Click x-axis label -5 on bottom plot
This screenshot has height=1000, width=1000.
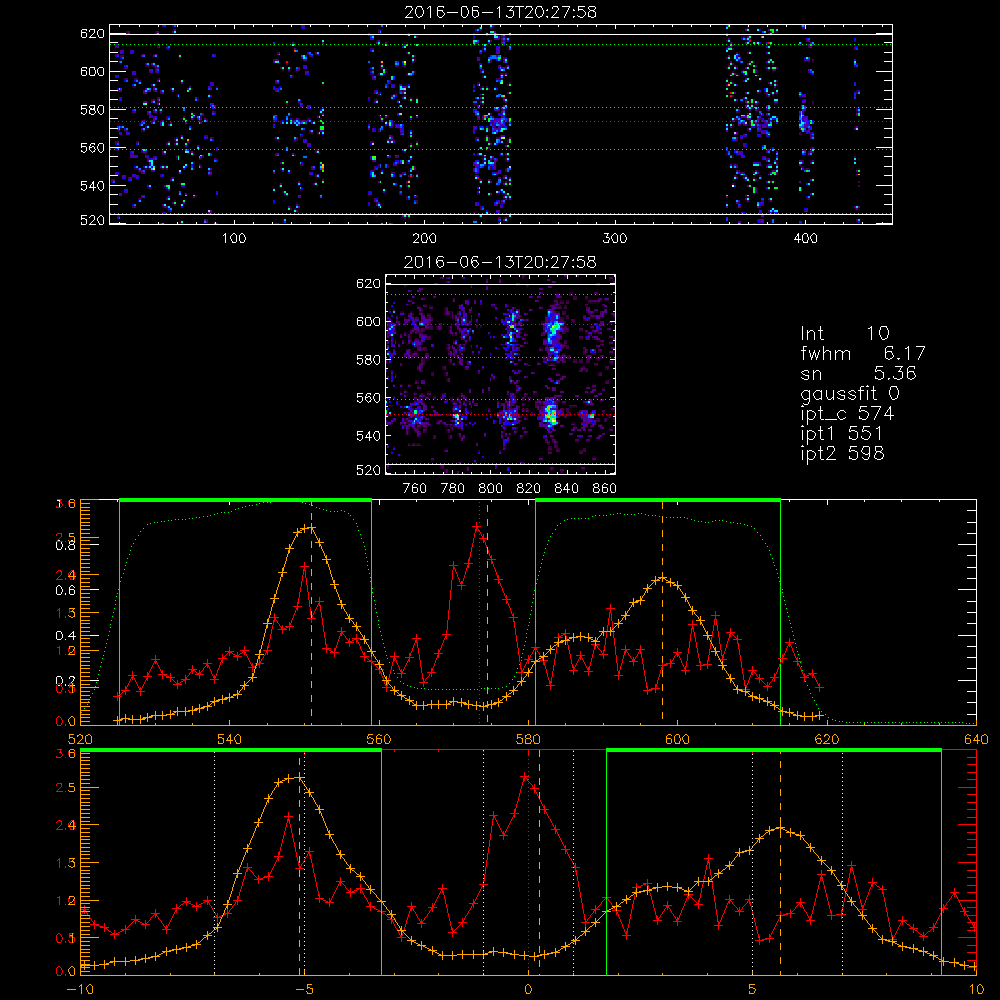[304, 990]
